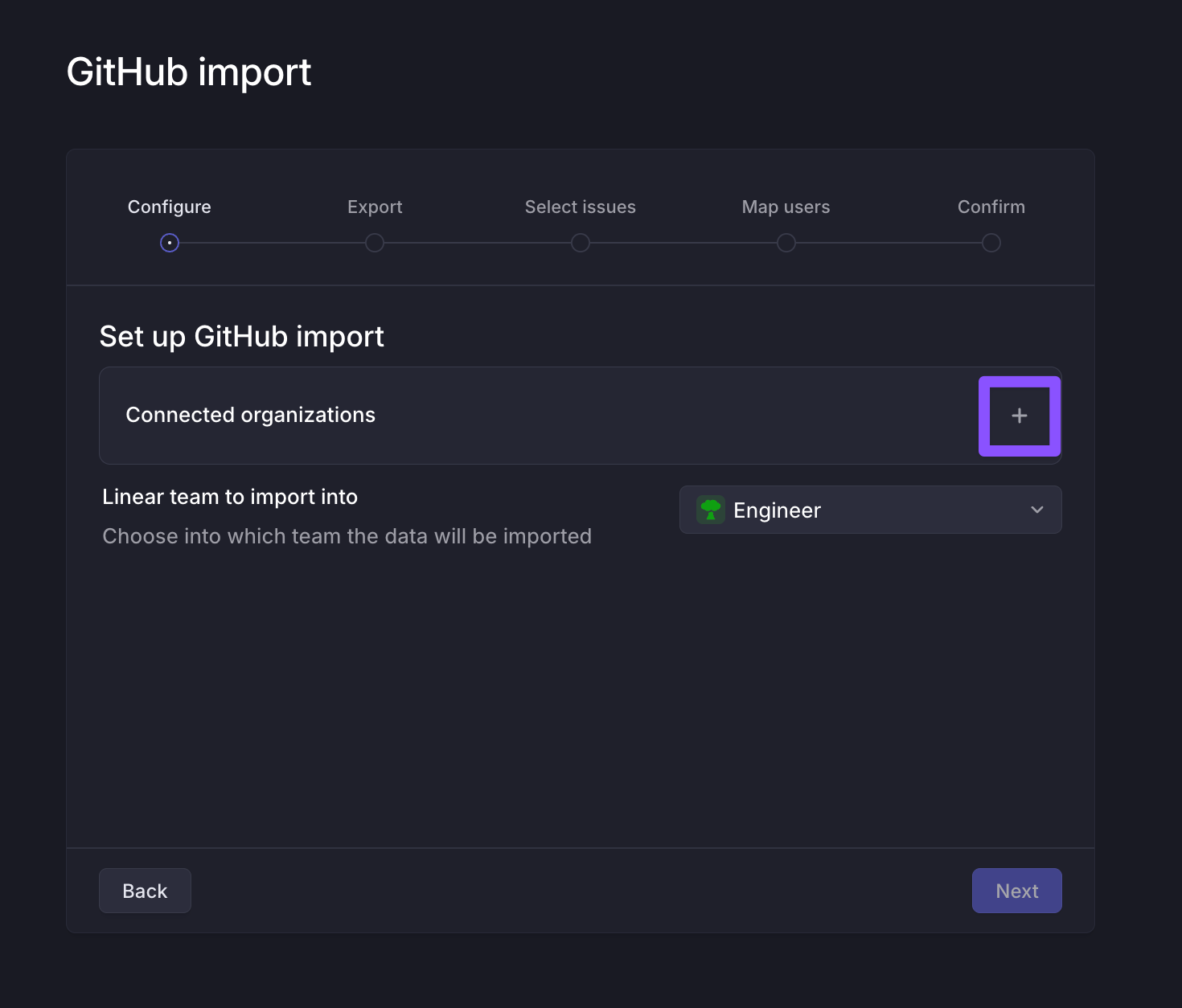Select the Map users step label
Viewport: 1182px width, 1008px height.
tap(786, 207)
